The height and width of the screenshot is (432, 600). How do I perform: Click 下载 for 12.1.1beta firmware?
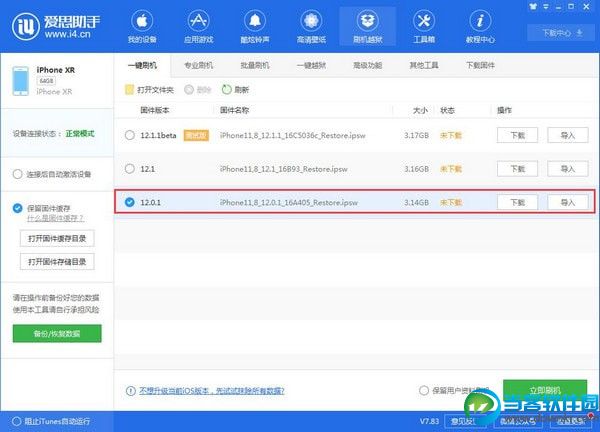[x=517, y=135]
